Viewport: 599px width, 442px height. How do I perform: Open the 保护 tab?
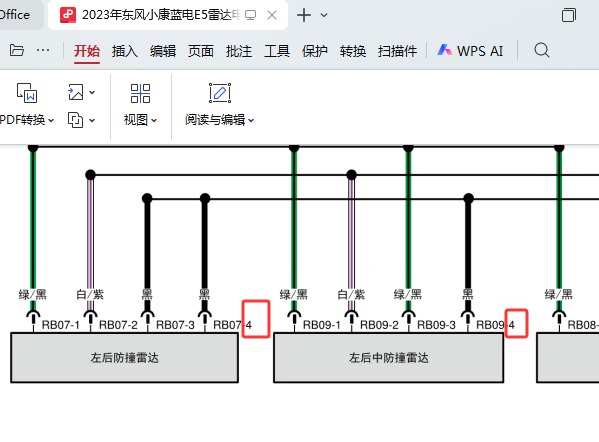pos(315,51)
